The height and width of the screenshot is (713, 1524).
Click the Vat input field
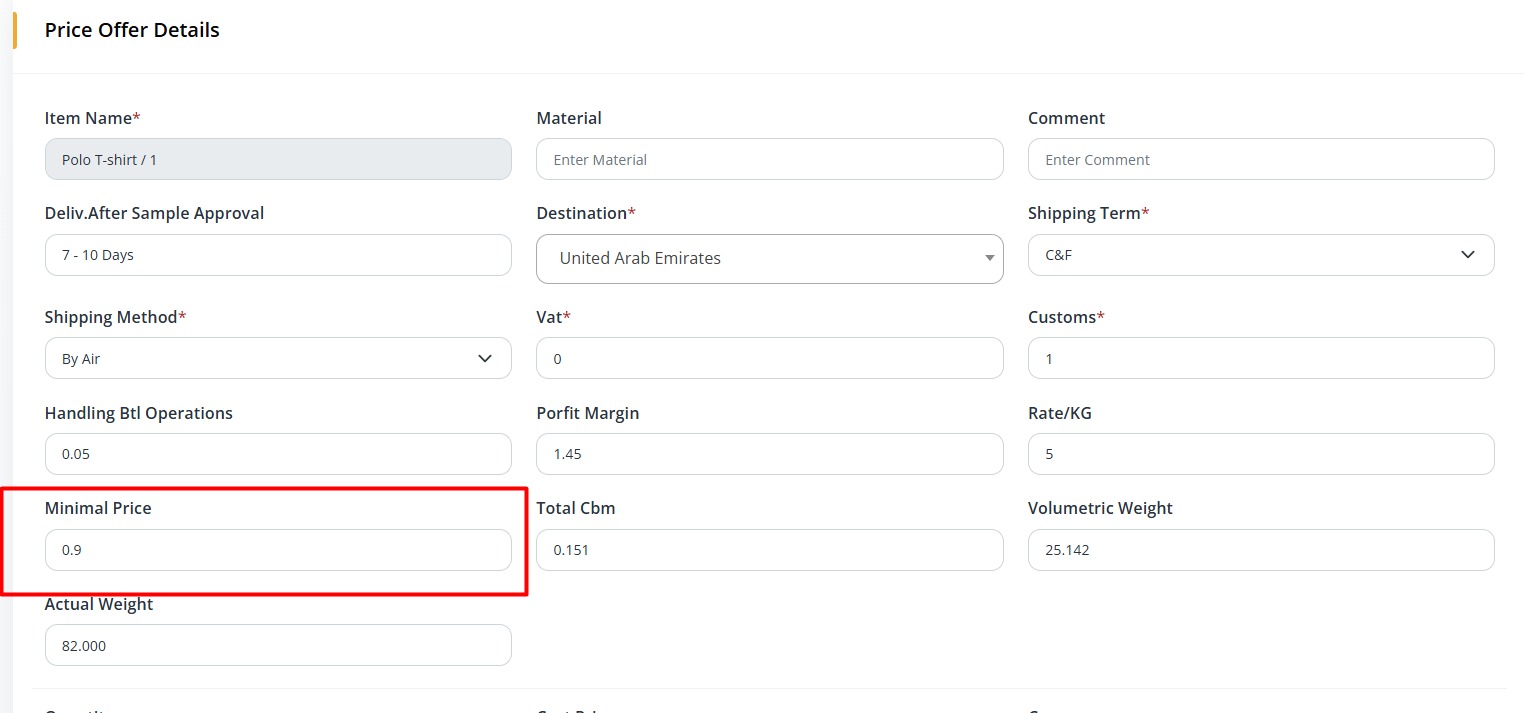coord(769,358)
